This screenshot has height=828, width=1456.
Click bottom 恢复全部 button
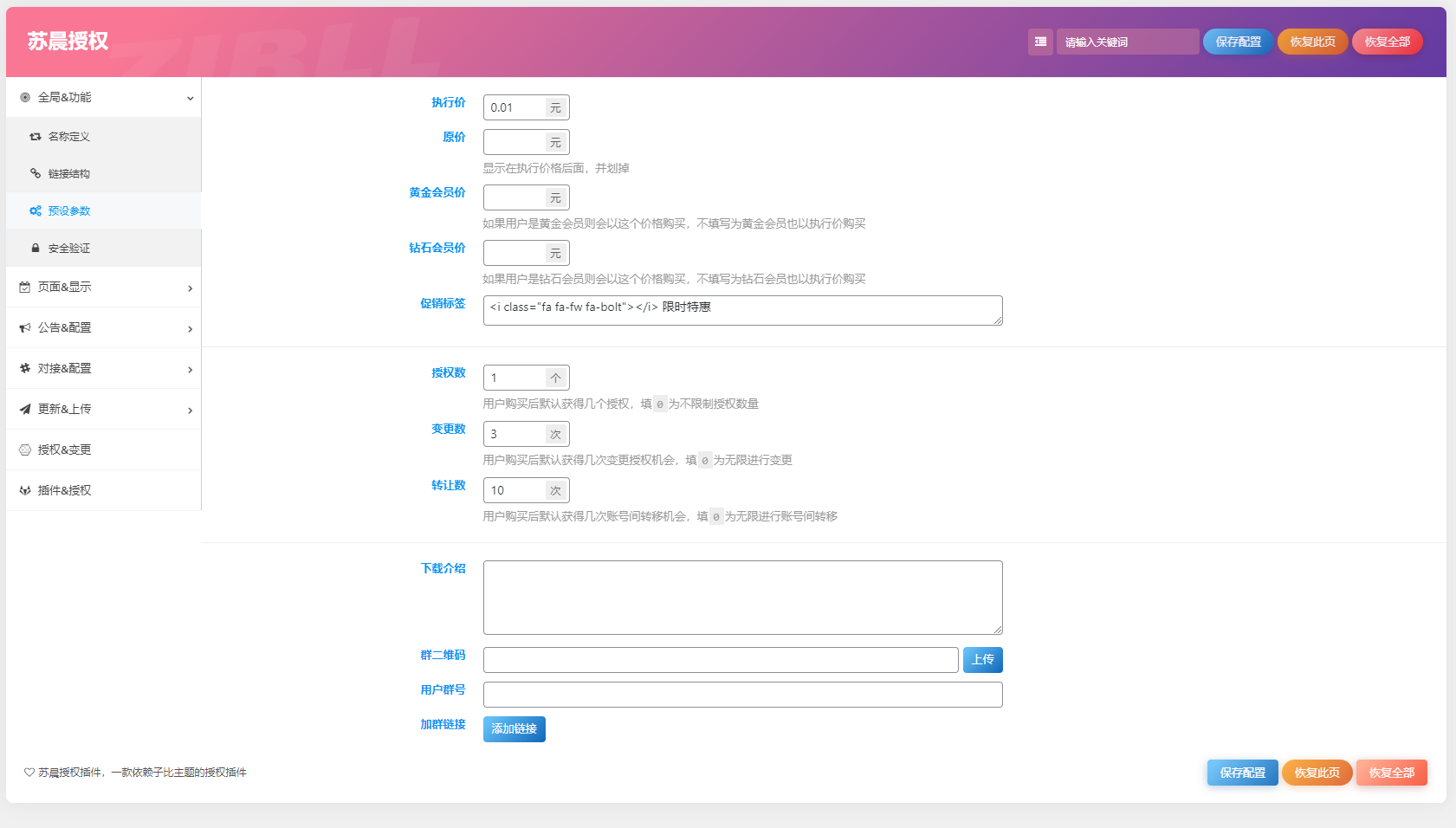(1391, 773)
